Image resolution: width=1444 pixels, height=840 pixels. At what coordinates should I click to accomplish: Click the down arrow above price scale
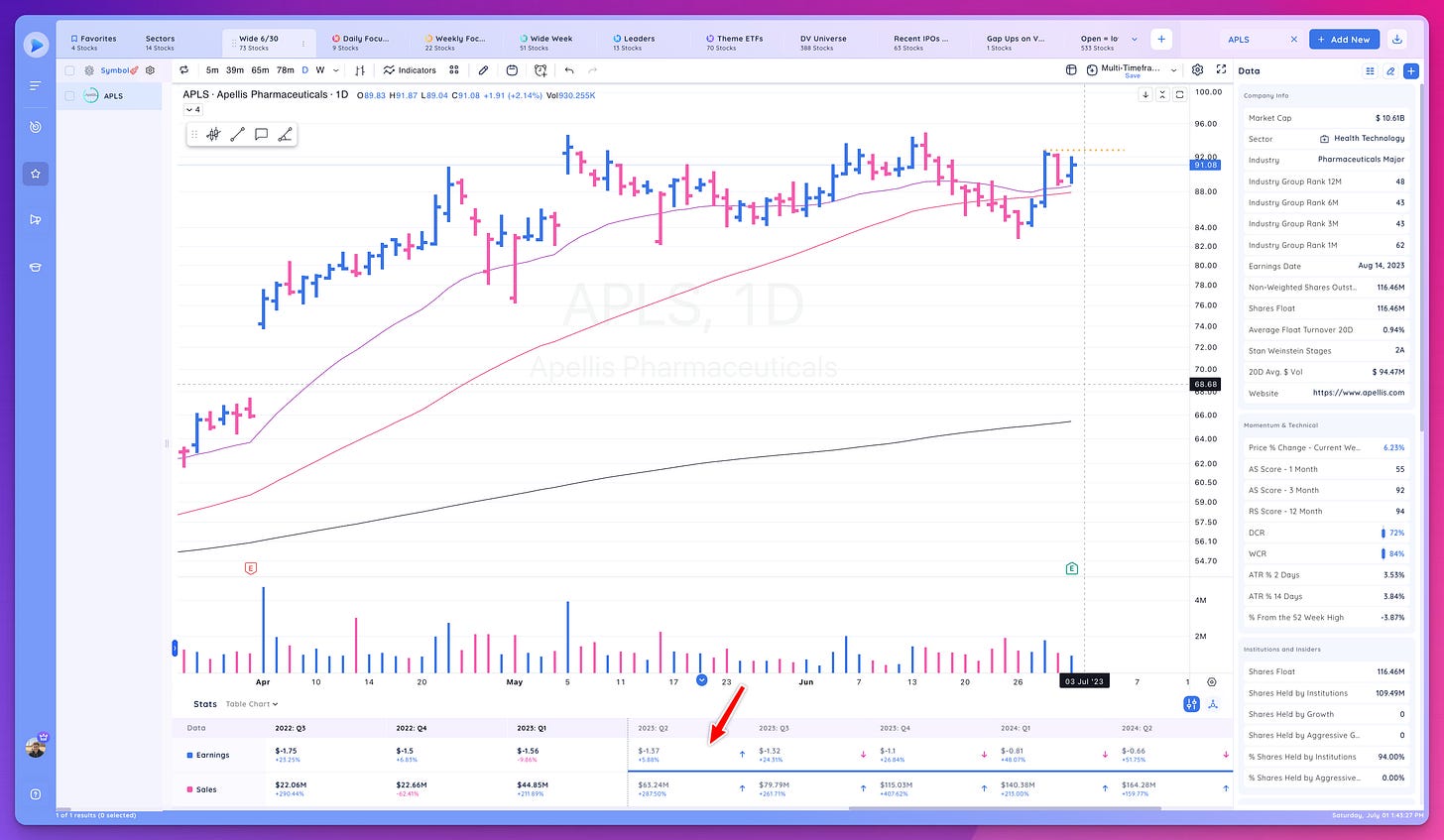(x=1145, y=95)
